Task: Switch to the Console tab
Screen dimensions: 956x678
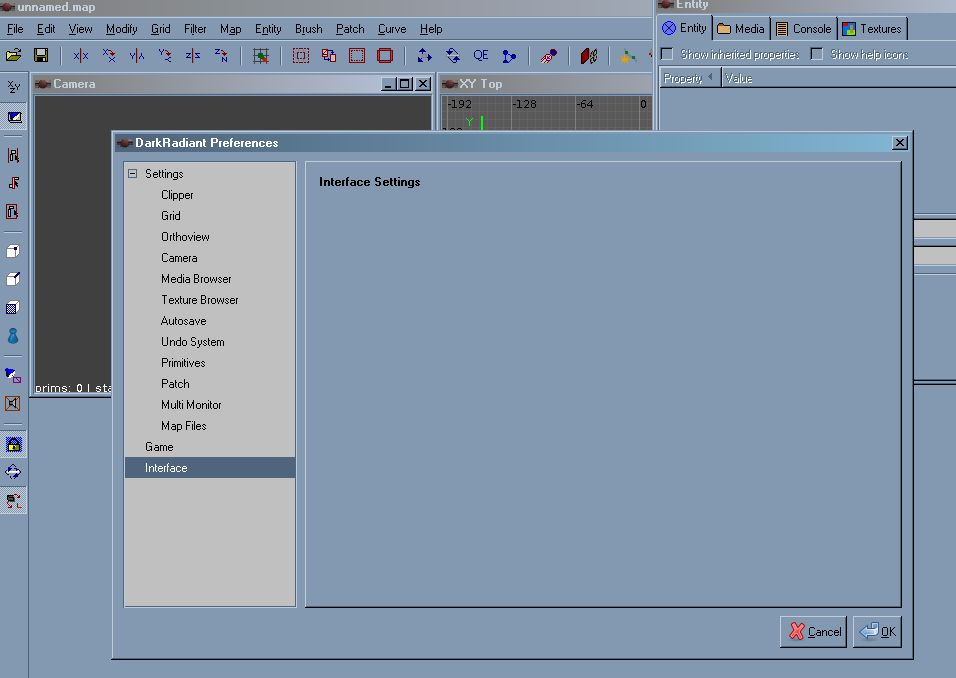Action: click(x=803, y=29)
